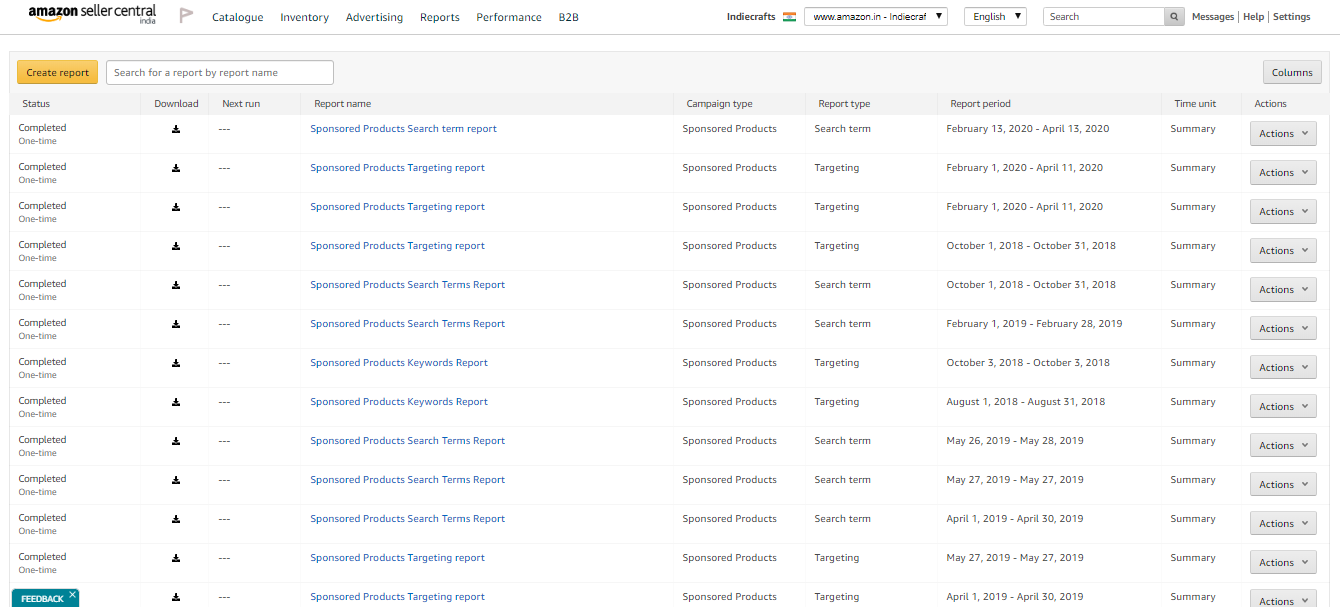Screen dimensions: 1340x607
Task: Focus the header Search input box
Action: [1104, 17]
